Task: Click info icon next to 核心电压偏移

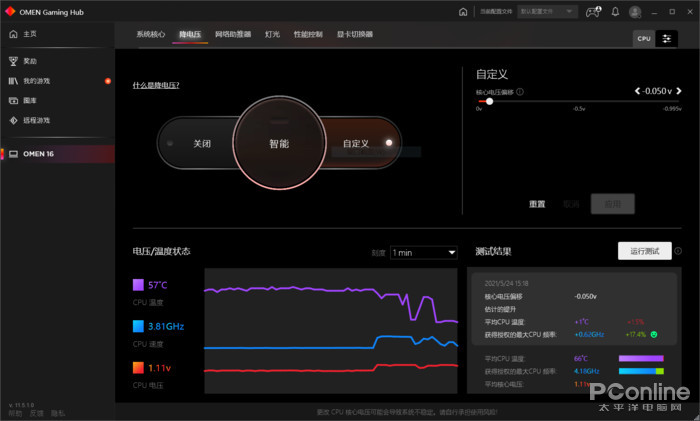Action: (x=521, y=92)
